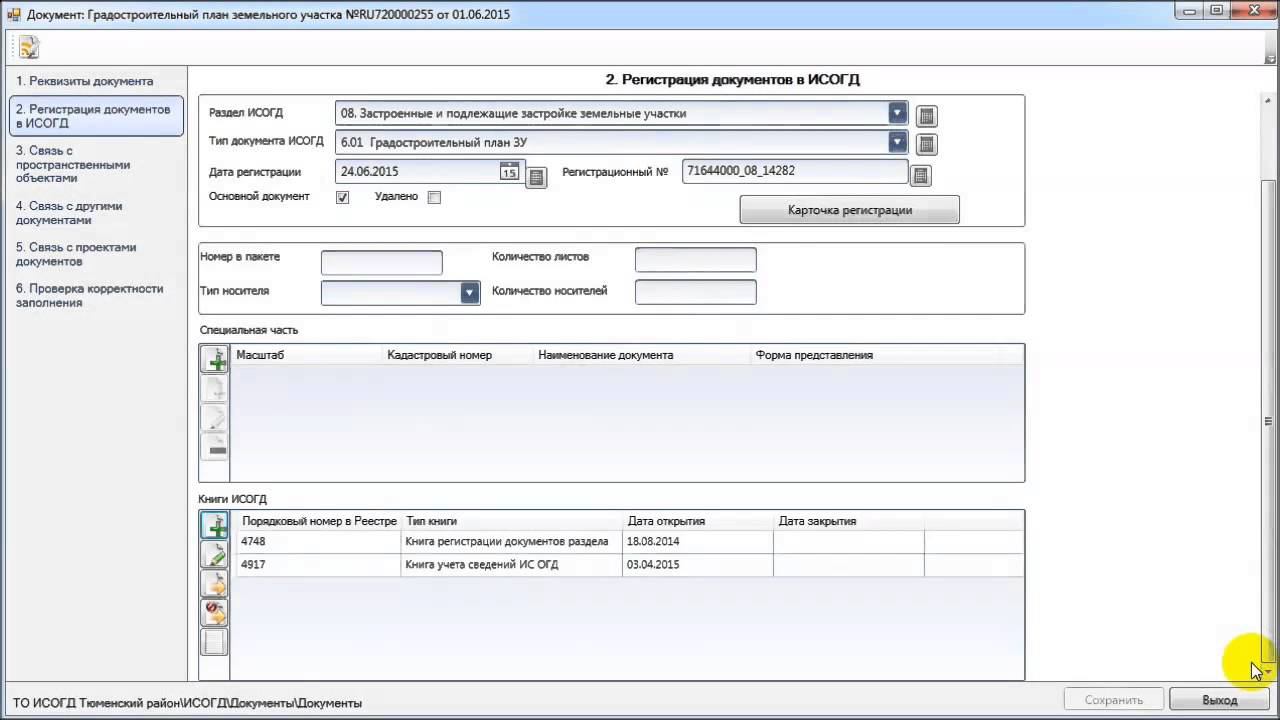The width and height of the screenshot is (1280, 720).
Task: Open the calendar picker in Дата регистрации
Action: pos(509,171)
